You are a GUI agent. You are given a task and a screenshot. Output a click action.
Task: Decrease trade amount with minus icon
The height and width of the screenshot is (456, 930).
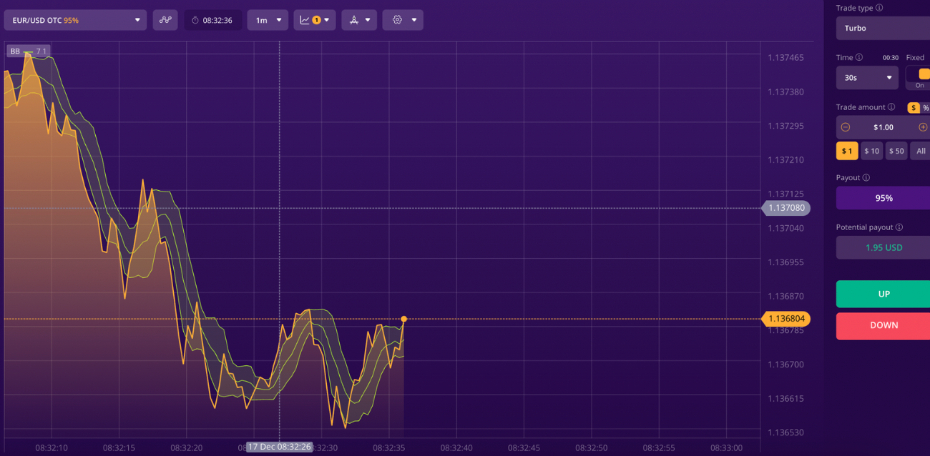click(x=846, y=127)
